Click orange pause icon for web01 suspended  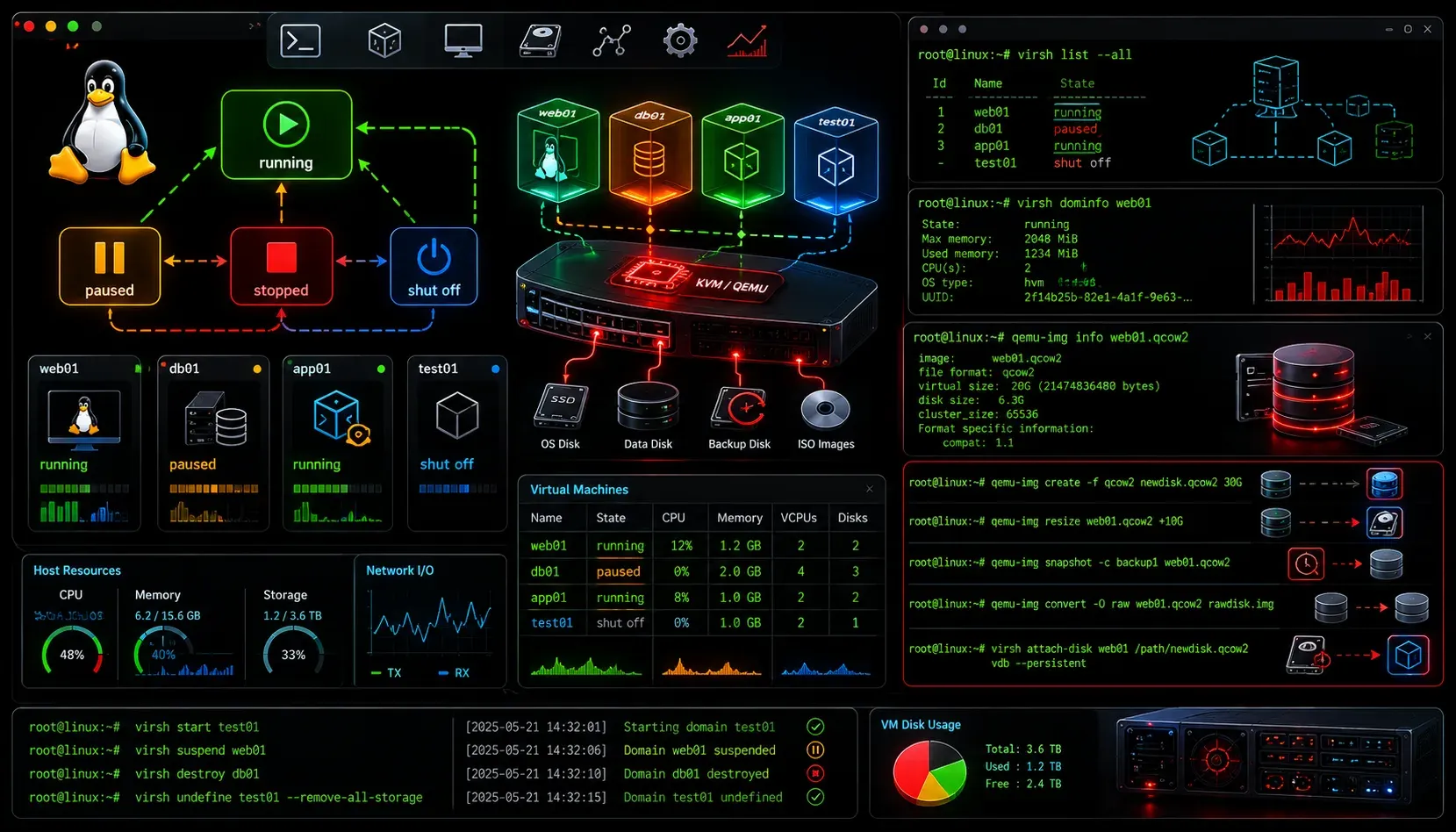(815, 750)
